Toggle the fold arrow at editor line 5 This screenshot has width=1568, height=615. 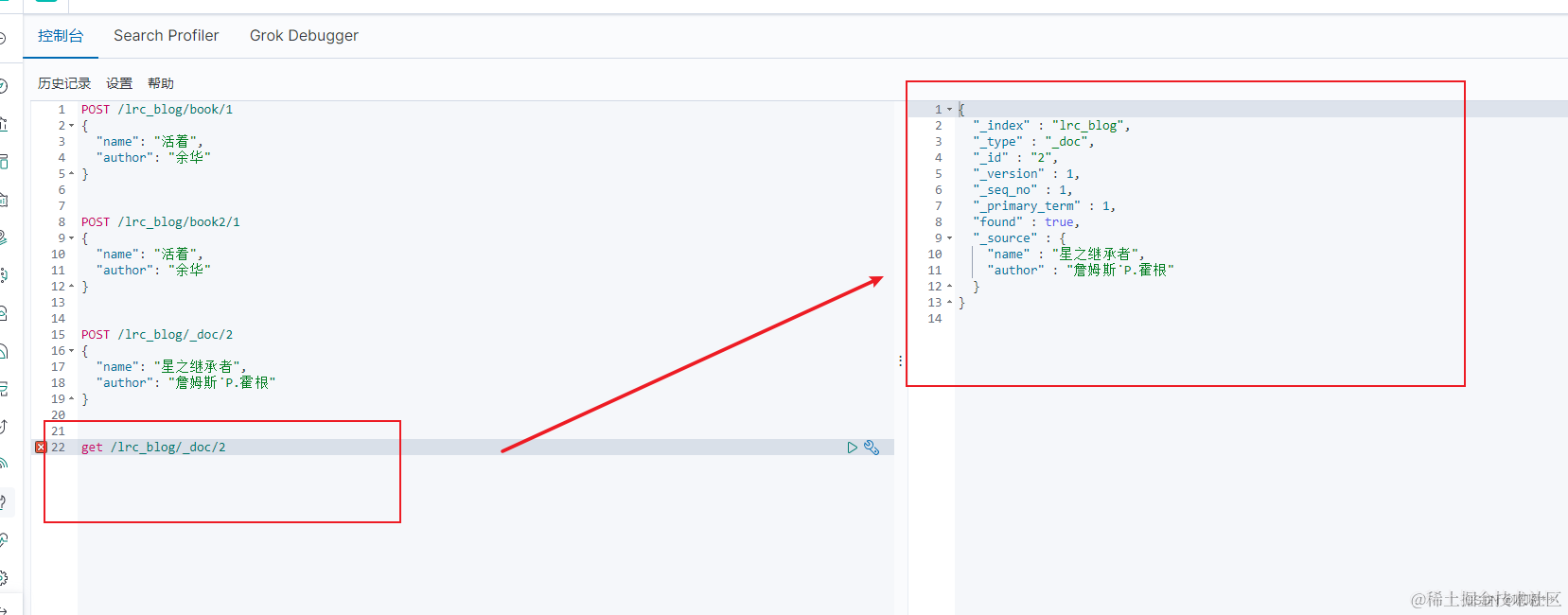click(x=71, y=174)
